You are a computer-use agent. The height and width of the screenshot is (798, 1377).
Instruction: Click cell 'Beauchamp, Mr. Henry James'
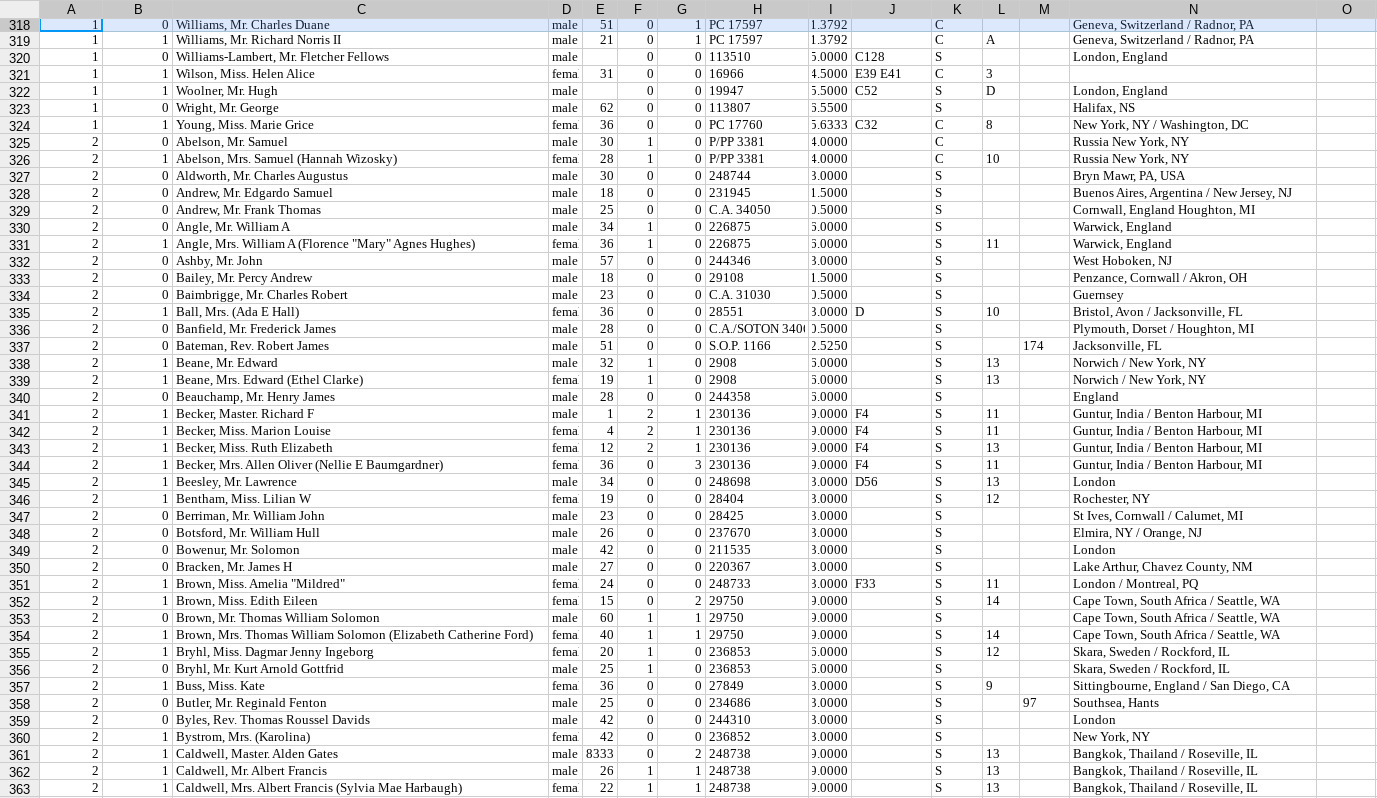[361, 397]
